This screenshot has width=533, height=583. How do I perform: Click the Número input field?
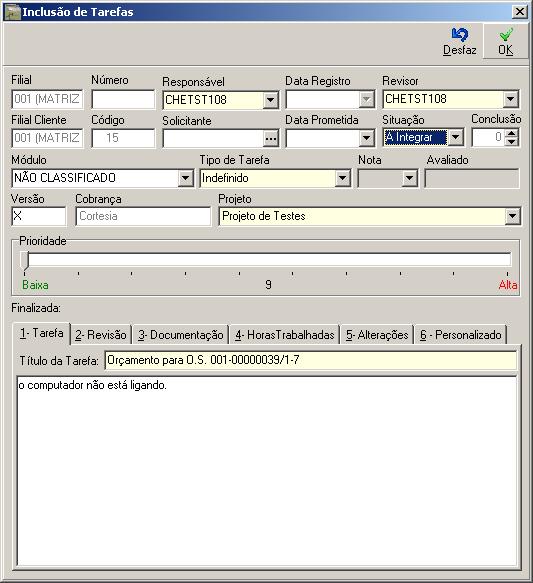pos(123,99)
